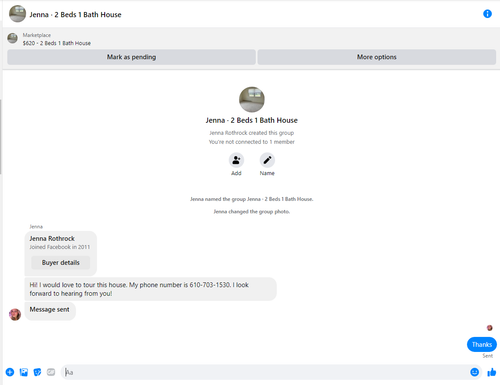This screenshot has width=500, height=385.
Task: Open Buyer details
Action: (x=61, y=263)
